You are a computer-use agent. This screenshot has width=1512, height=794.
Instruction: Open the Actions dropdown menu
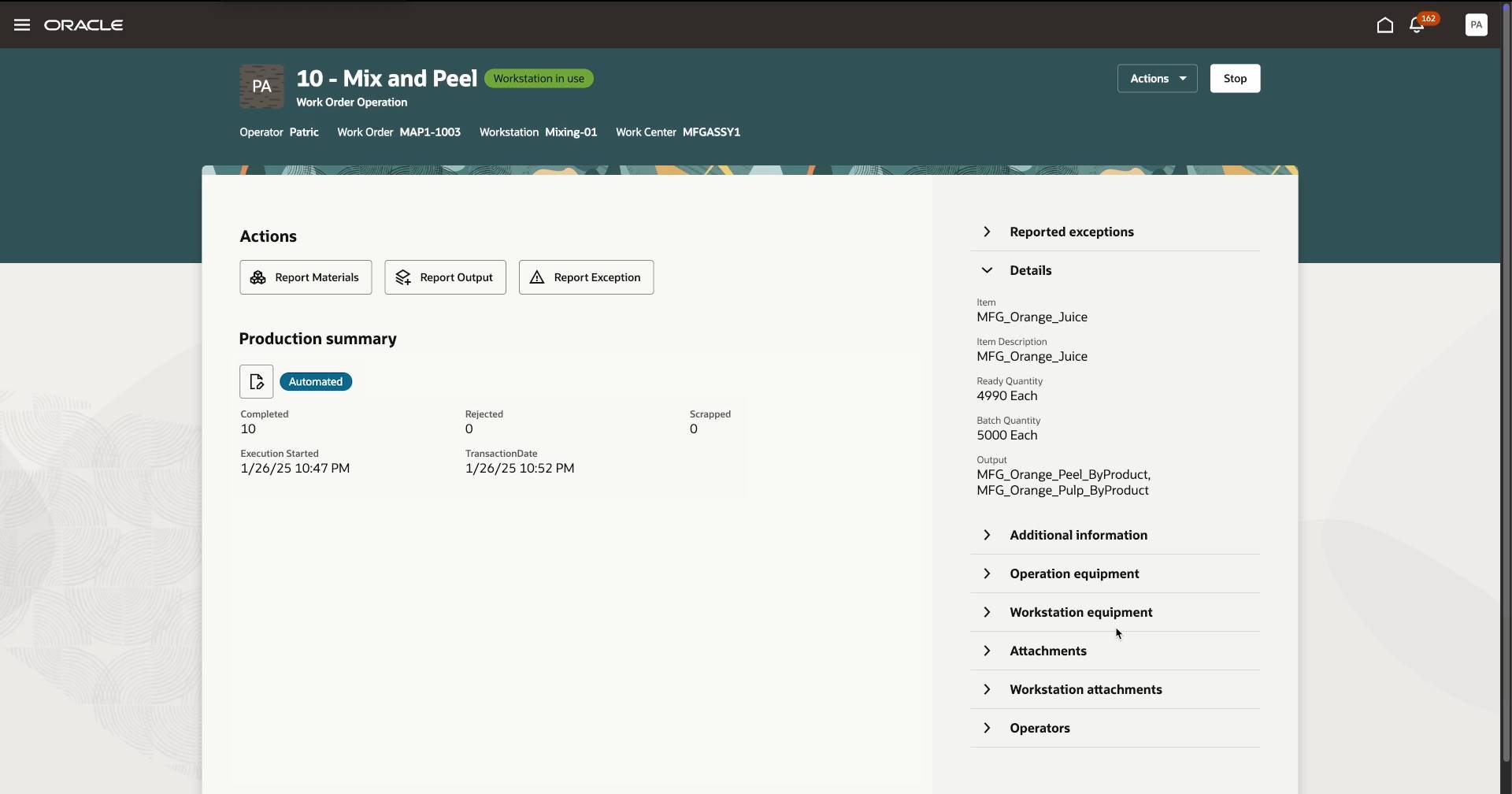coord(1156,78)
